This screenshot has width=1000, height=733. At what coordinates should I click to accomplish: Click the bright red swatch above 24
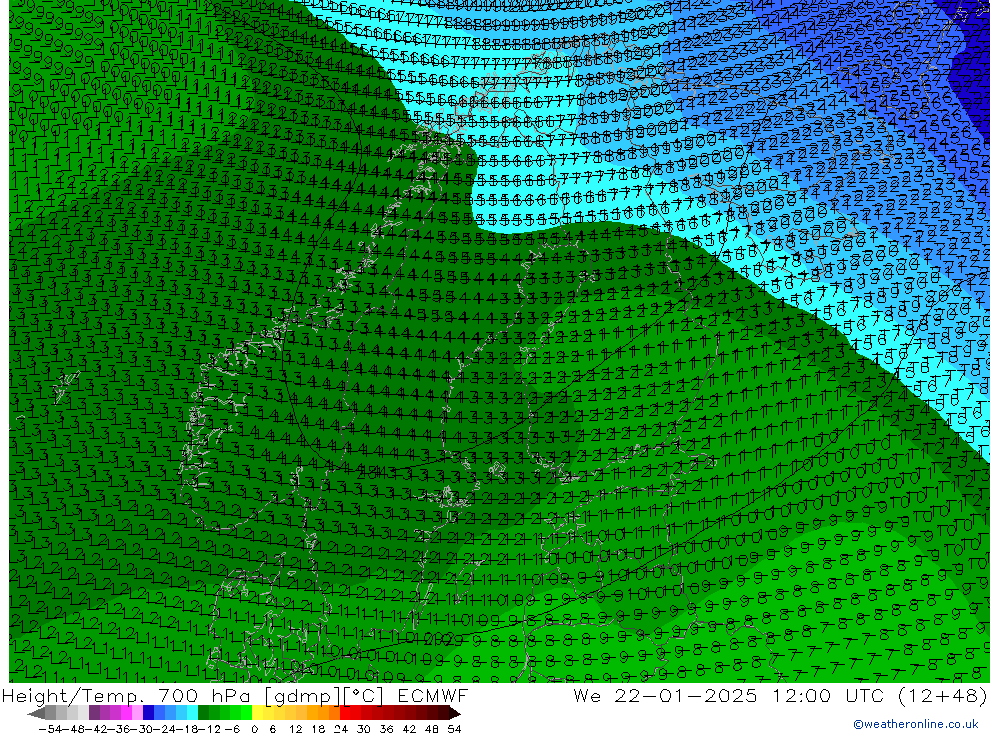(345, 713)
